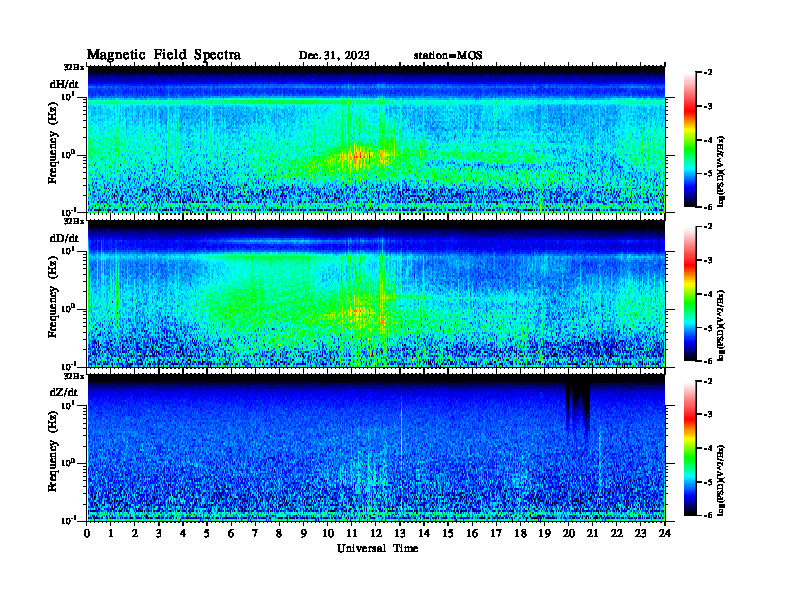Click hour 13 on the Universal Time axis
792x612 pixels.
click(x=400, y=534)
